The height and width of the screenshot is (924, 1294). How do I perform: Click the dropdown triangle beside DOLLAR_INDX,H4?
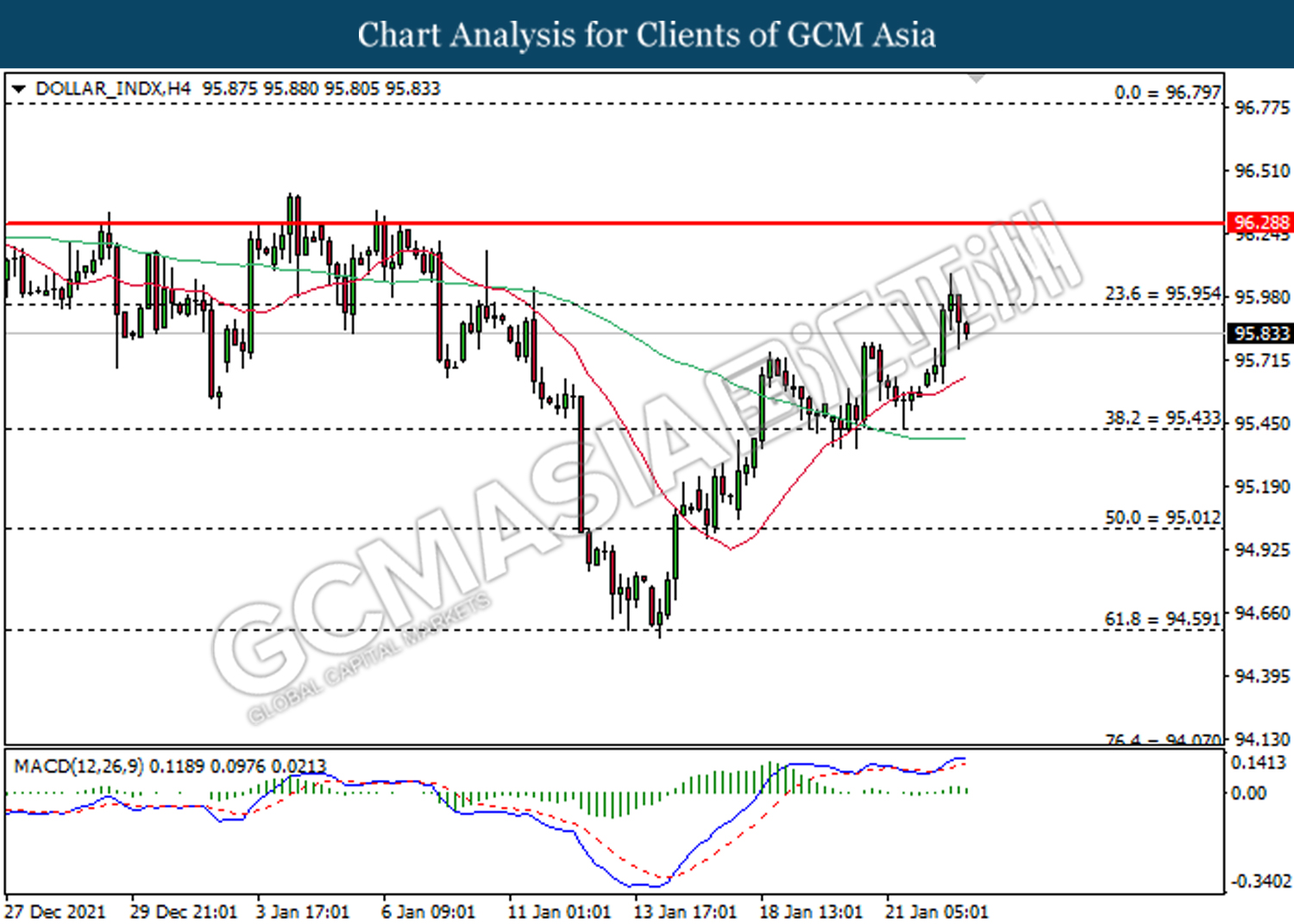(x=19, y=89)
